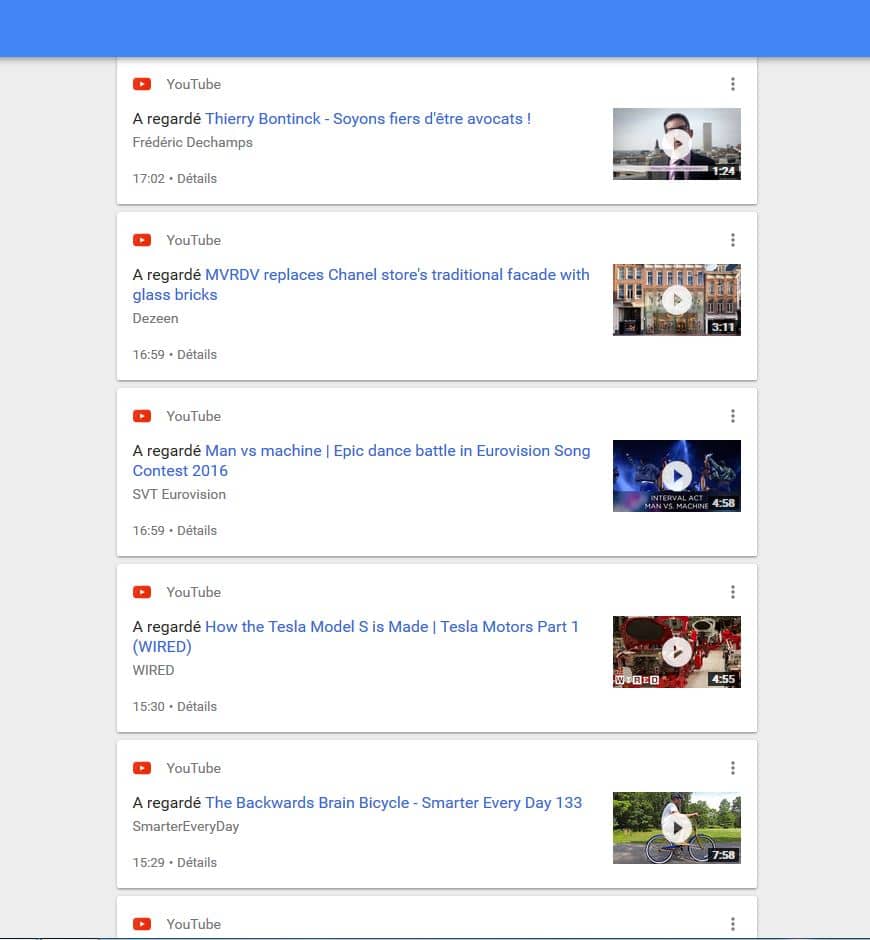This screenshot has height=940, width=870.
Task: Open more options for Backwards Brain Bicycle entry
Action: [732, 768]
